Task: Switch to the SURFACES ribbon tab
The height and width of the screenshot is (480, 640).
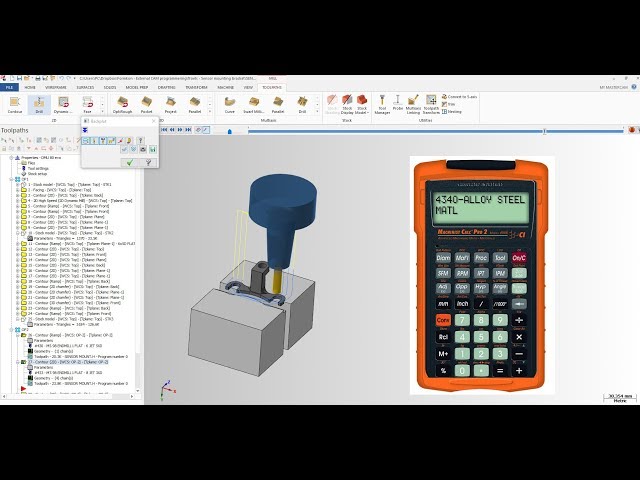Action: [85, 87]
